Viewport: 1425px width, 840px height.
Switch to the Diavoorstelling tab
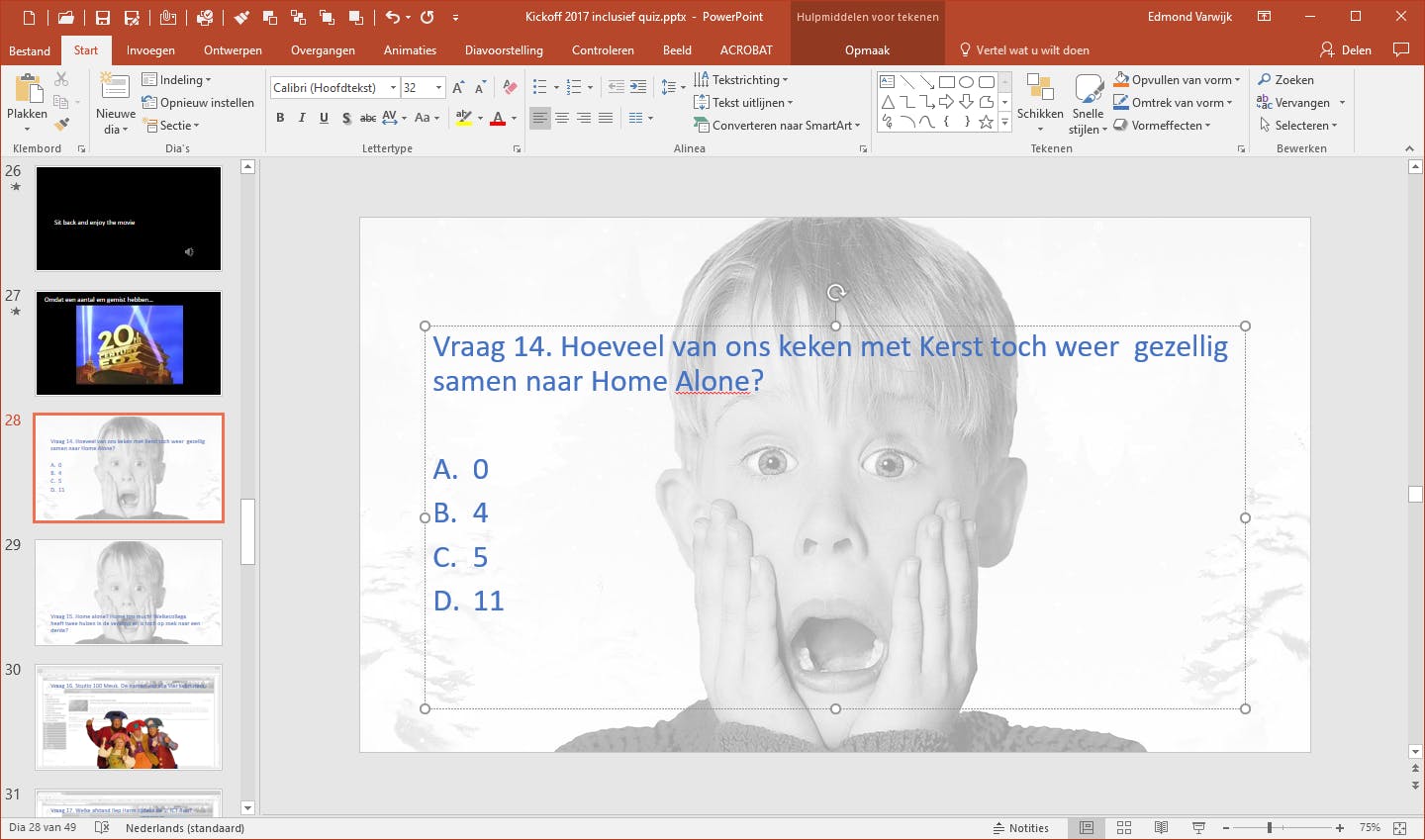tap(504, 50)
